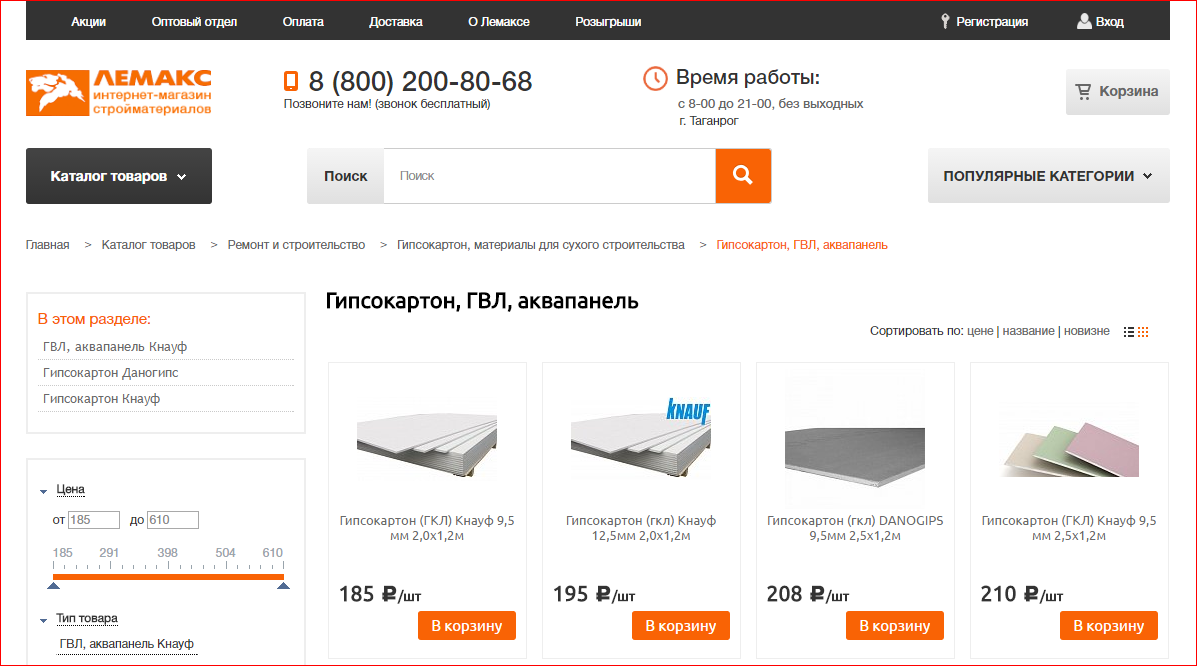Add 208 ₽ DANOGIPS product to cart
The height and width of the screenshot is (666, 1197).
pos(895,626)
